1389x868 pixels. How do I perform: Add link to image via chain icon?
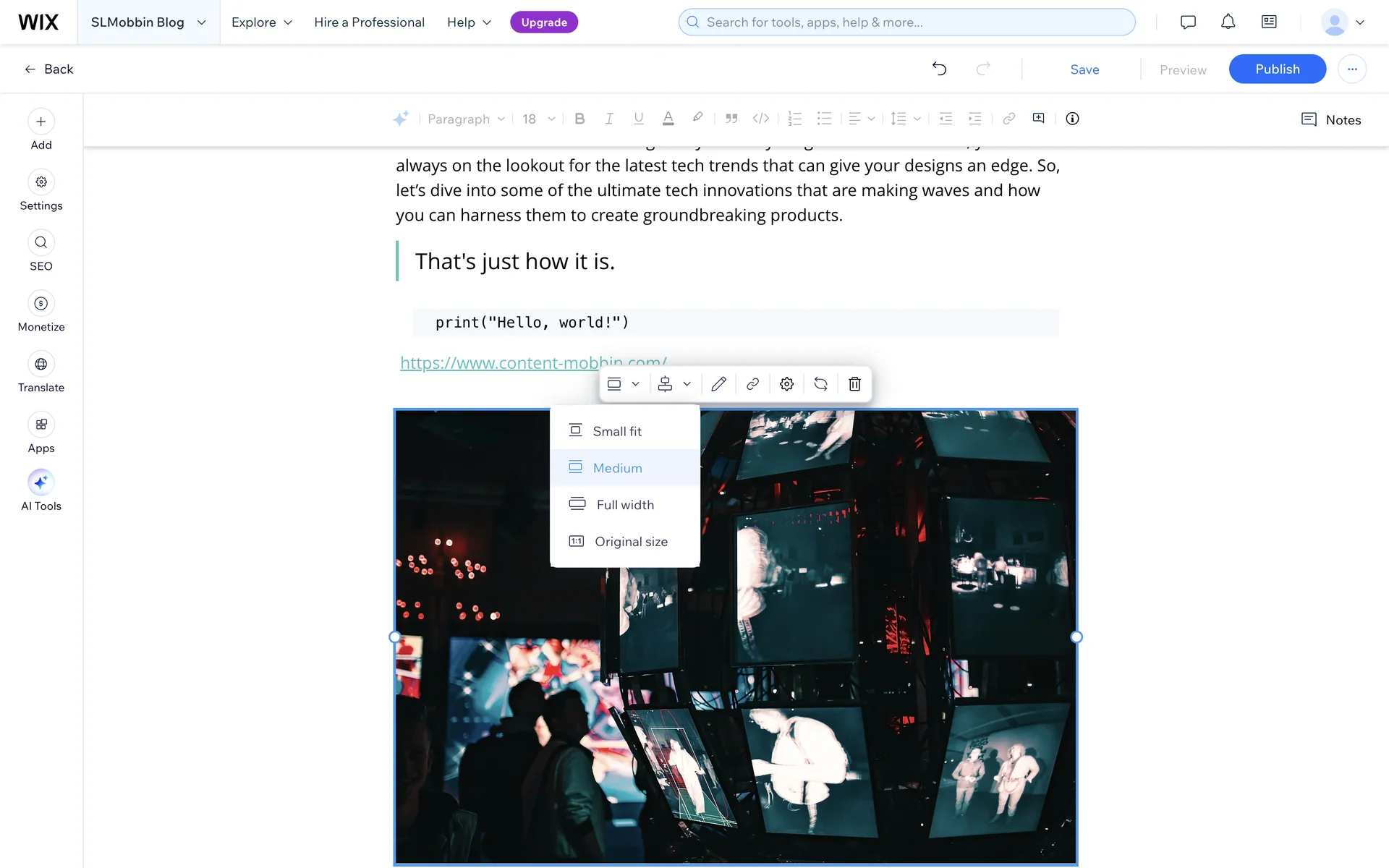click(752, 384)
